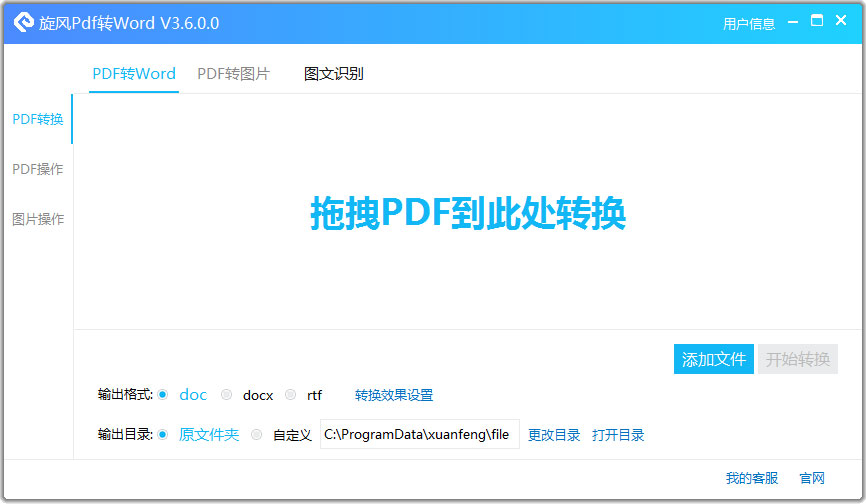Switch to the PDF转Word tab
The image size is (866, 504).
click(x=134, y=74)
